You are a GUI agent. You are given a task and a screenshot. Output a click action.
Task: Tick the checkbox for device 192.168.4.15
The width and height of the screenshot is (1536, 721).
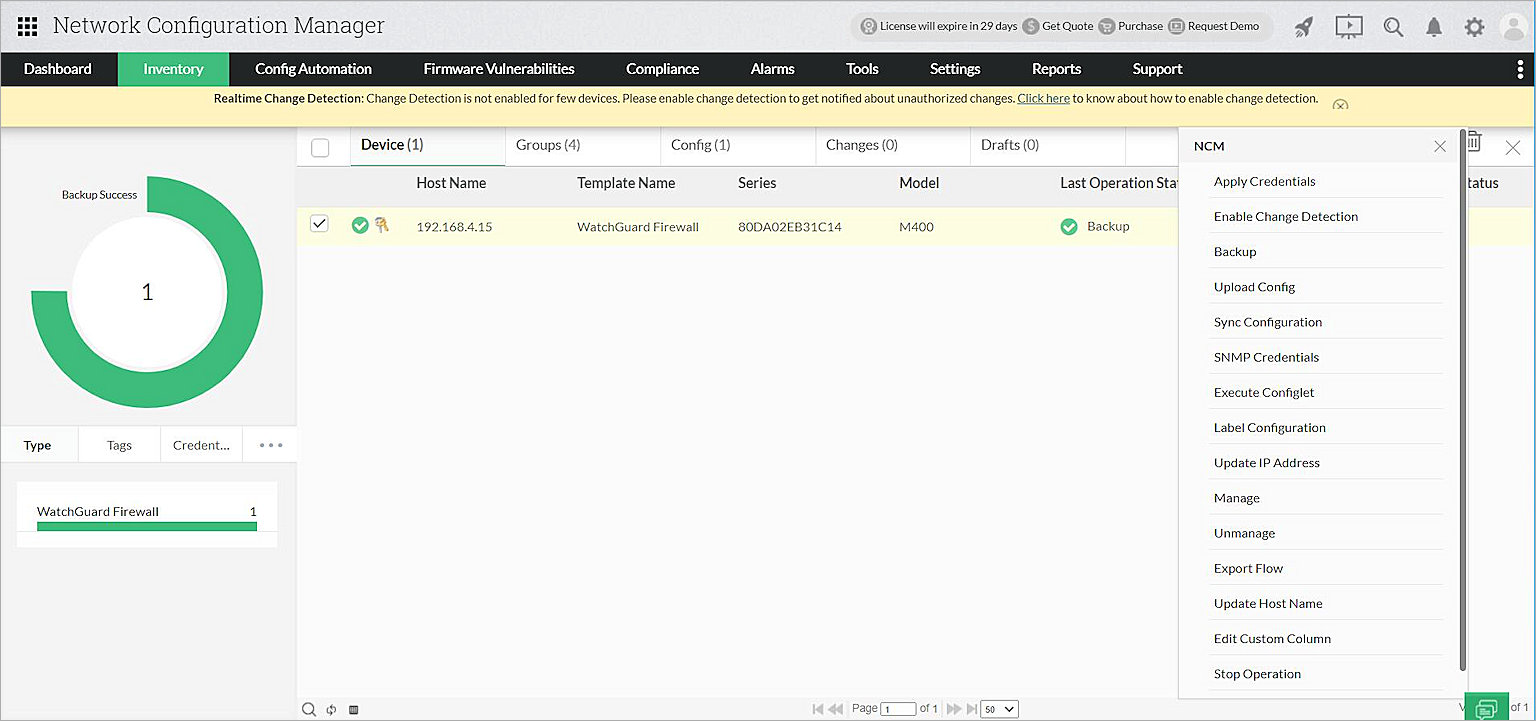pyautogui.click(x=319, y=224)
